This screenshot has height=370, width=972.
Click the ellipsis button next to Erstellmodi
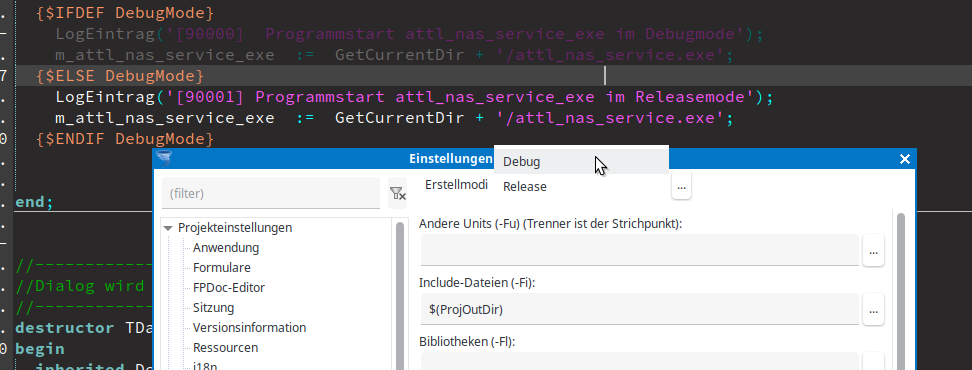pos(681,186)
